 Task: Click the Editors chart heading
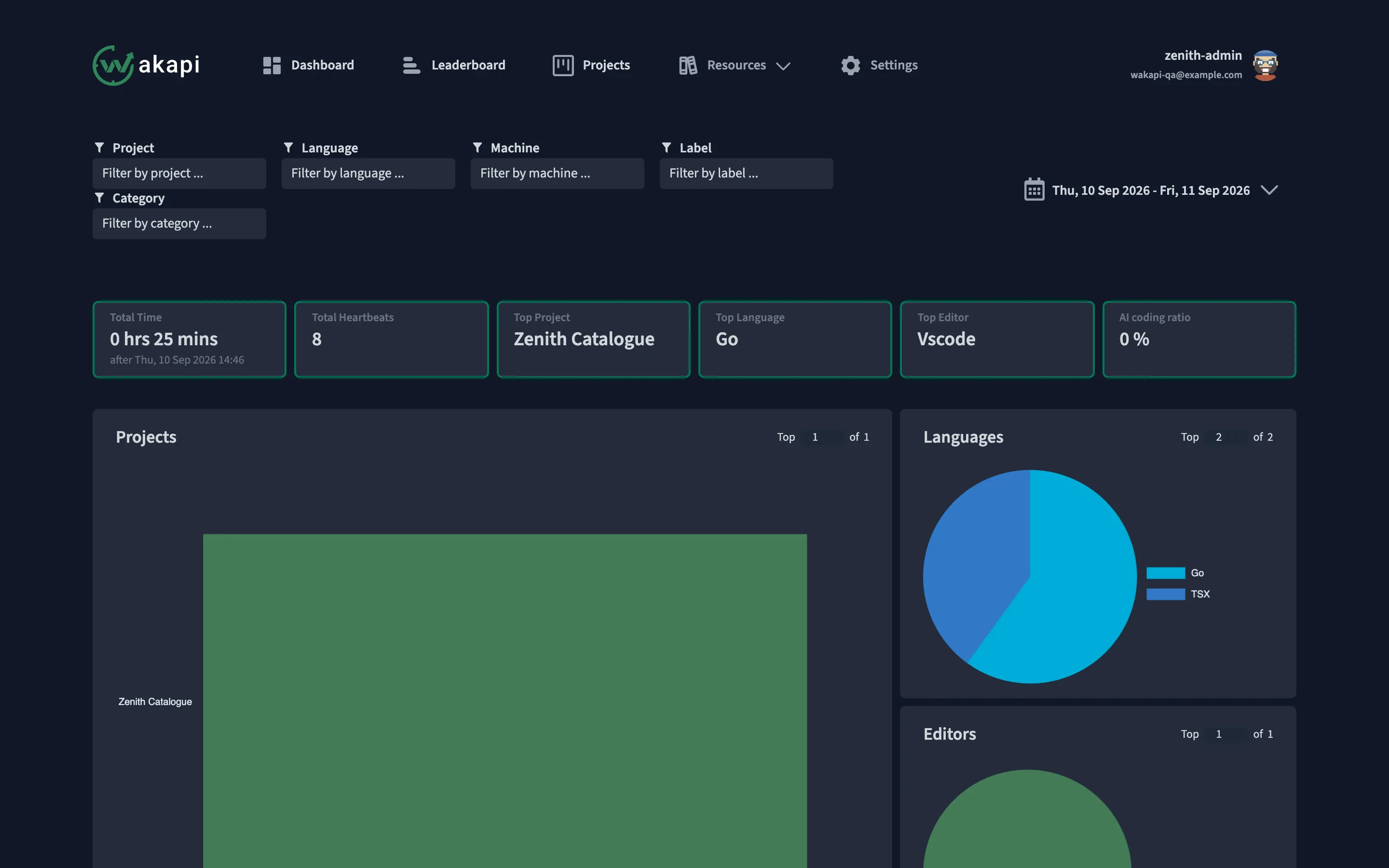949,733
